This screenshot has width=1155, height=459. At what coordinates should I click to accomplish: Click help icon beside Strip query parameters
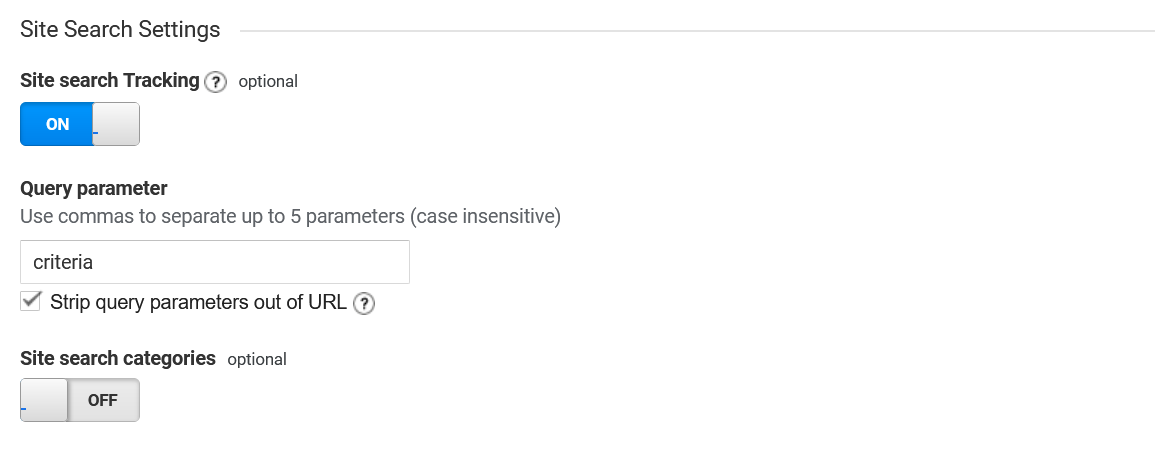coord(364,303)
